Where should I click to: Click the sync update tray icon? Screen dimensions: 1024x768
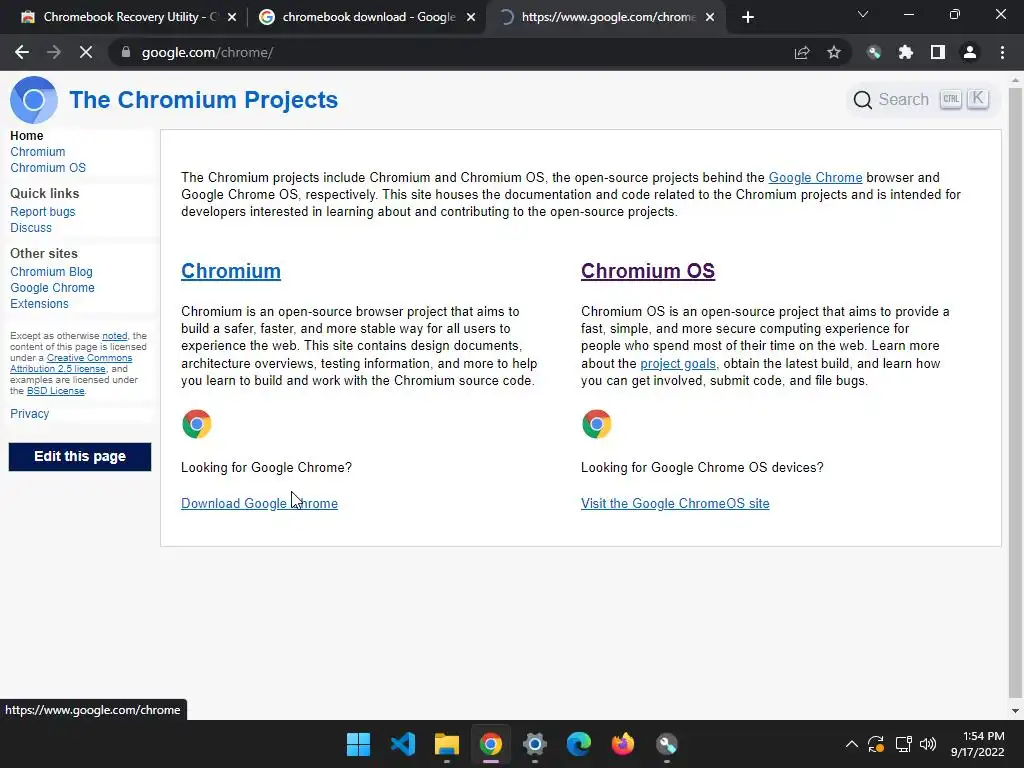876,744
